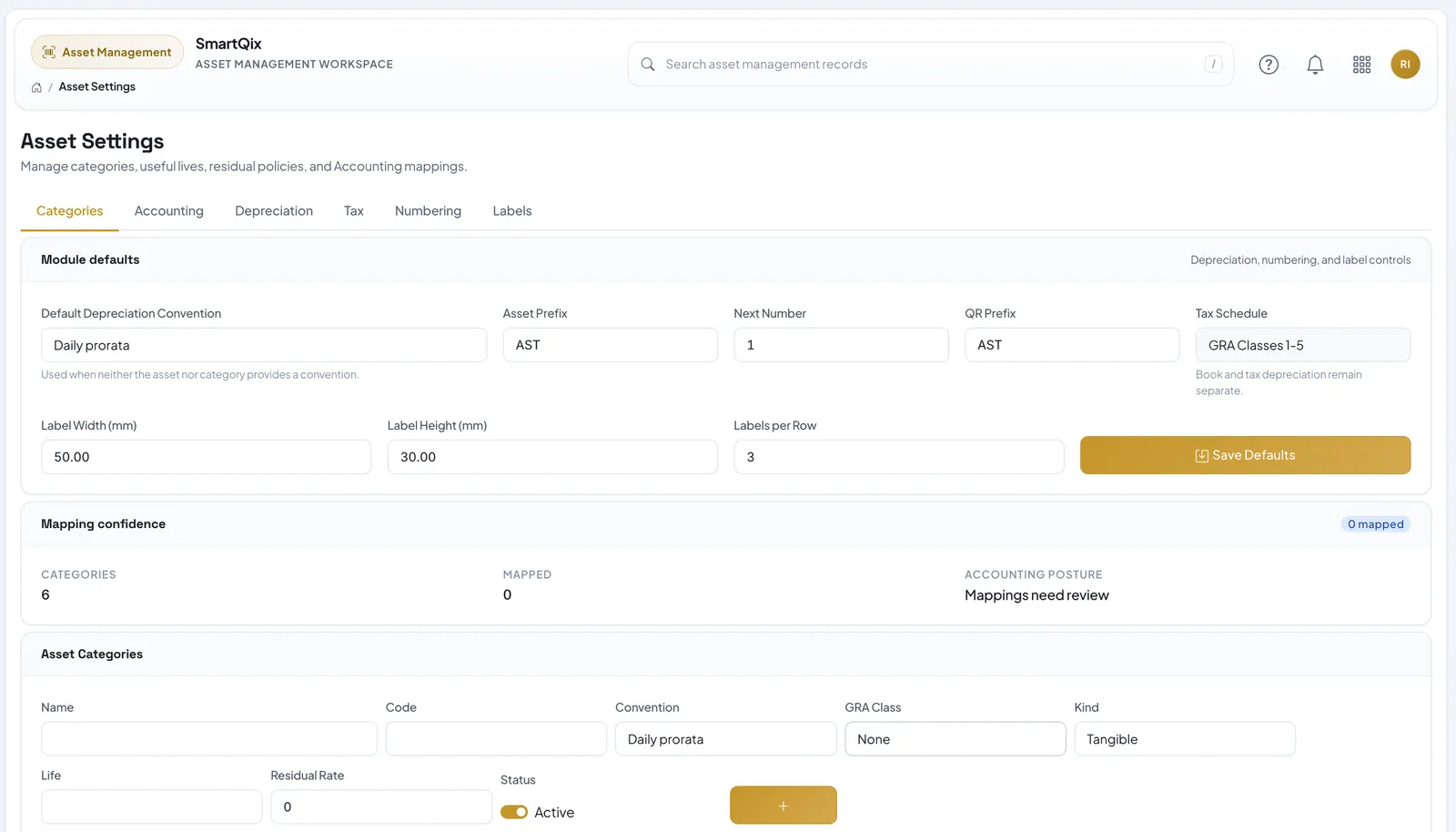Open the GRA Class dropdown

coord(955,739)
